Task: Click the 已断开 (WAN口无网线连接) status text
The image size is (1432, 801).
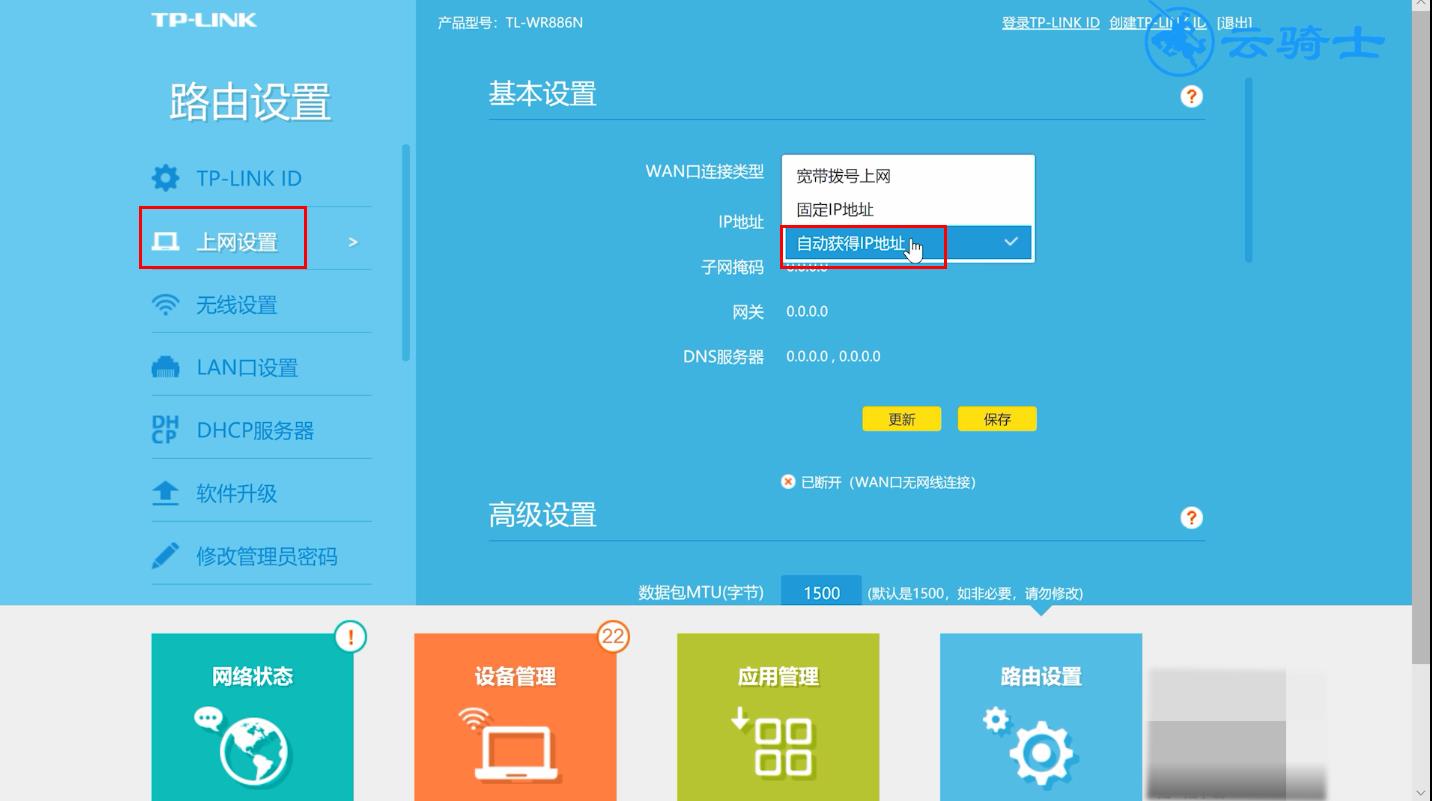Action: [888, 482]
